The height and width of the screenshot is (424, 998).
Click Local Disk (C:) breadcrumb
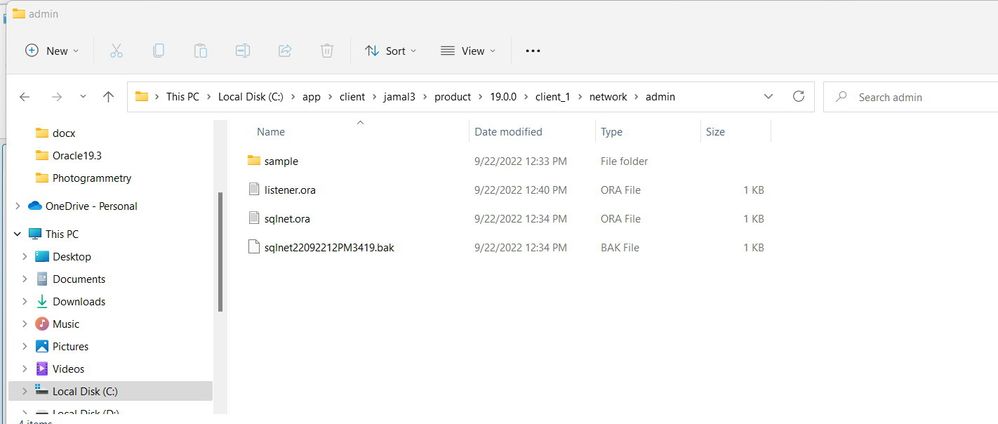[250, 97]
